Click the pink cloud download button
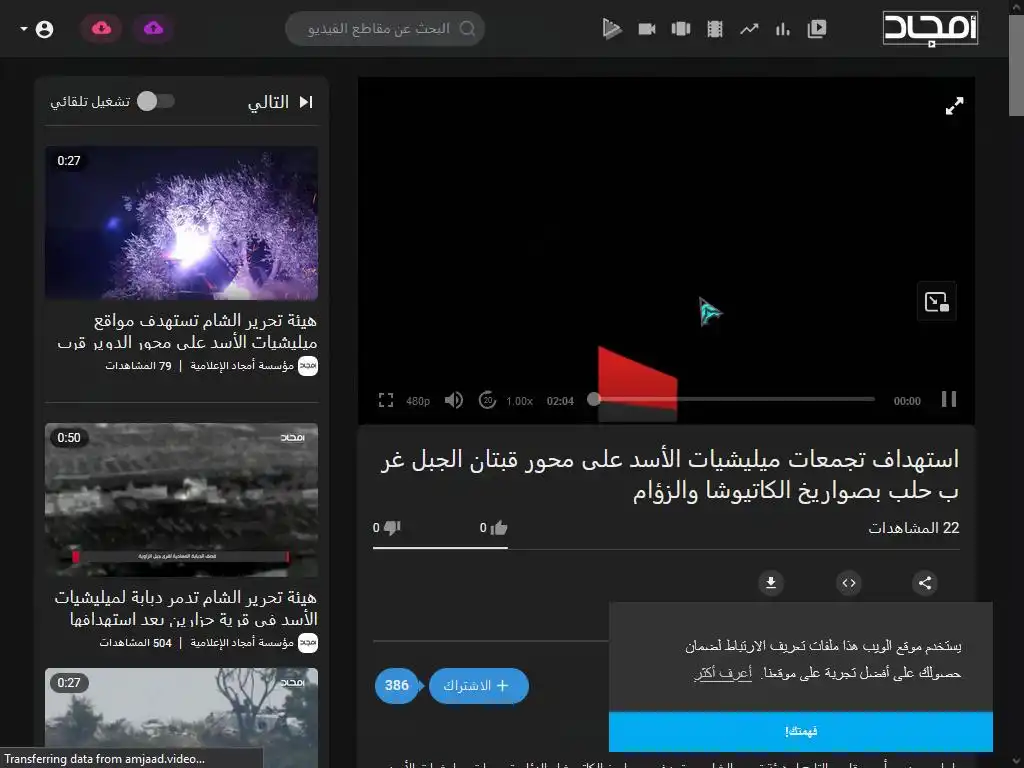 click(101, 28)
